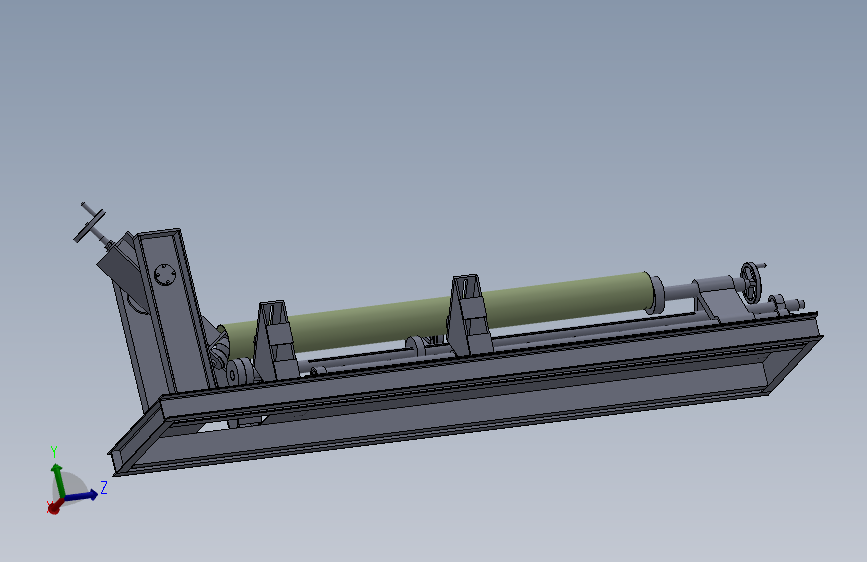Image resolution: width=867 pixels, height=562 pixels.
Task: Select the middle A-frame roller support
Action: point(469,315)
